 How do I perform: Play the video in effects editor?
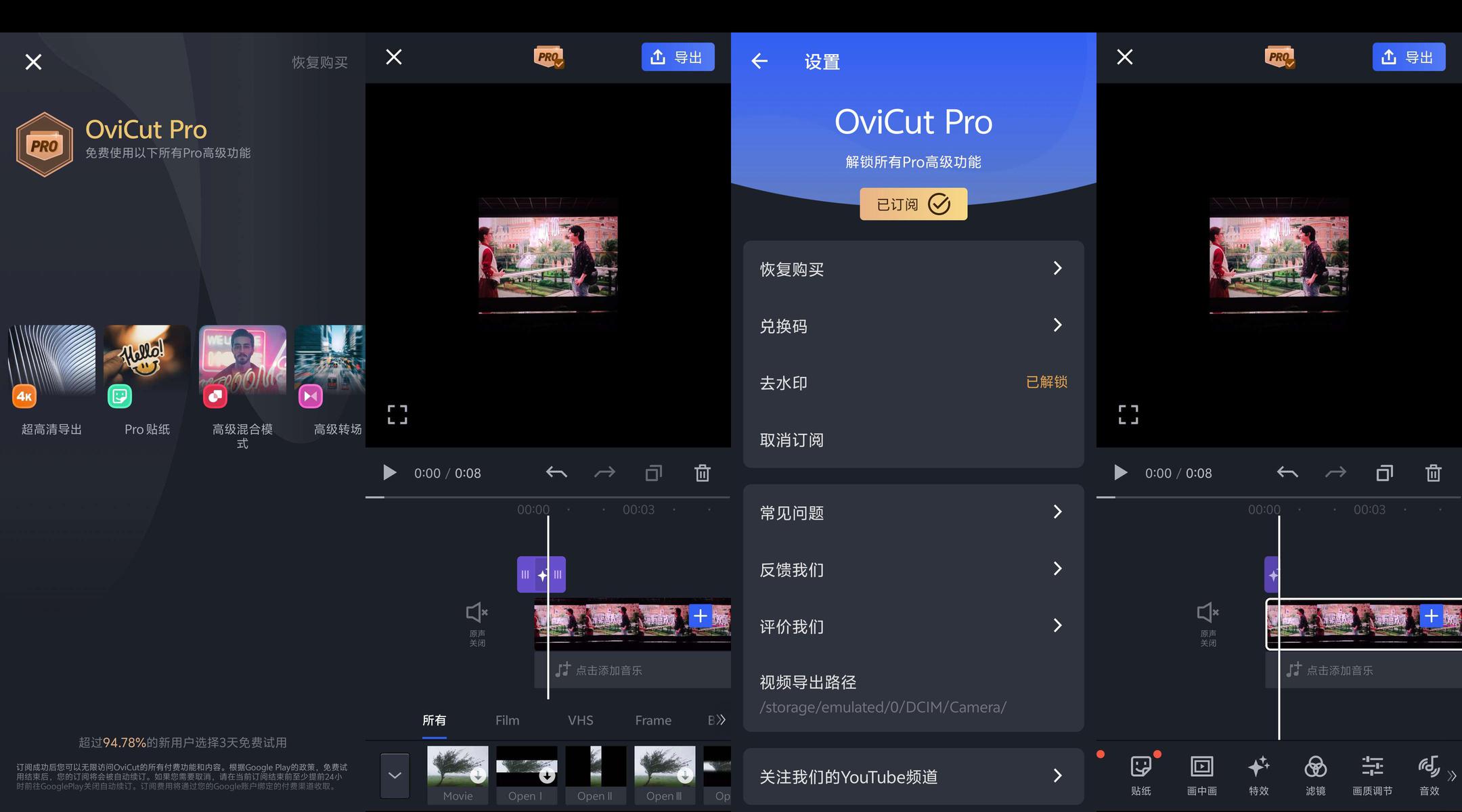pyautogui.click(x=389, y=472)
